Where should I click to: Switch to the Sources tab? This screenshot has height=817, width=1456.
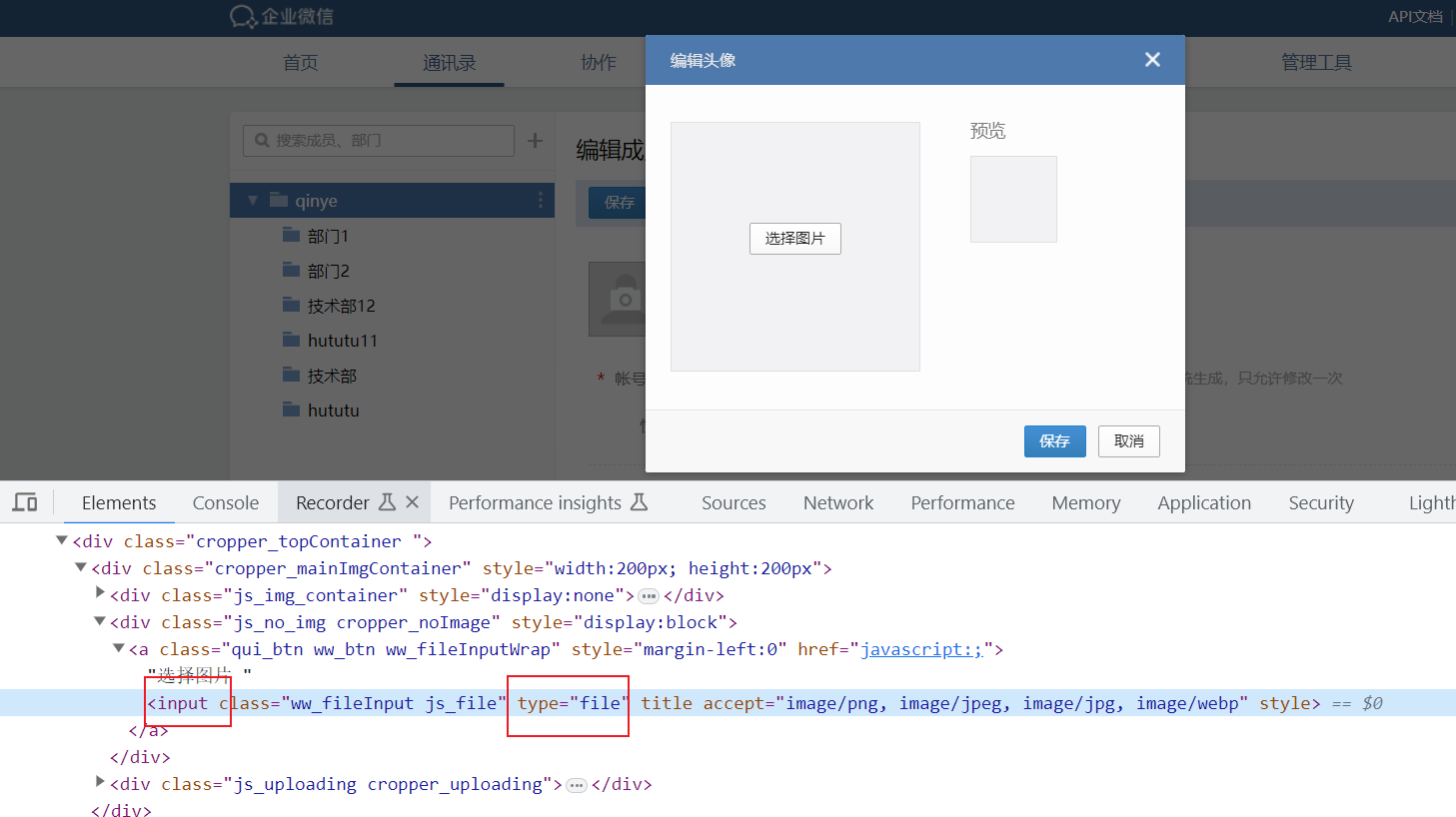pos(733,503)
